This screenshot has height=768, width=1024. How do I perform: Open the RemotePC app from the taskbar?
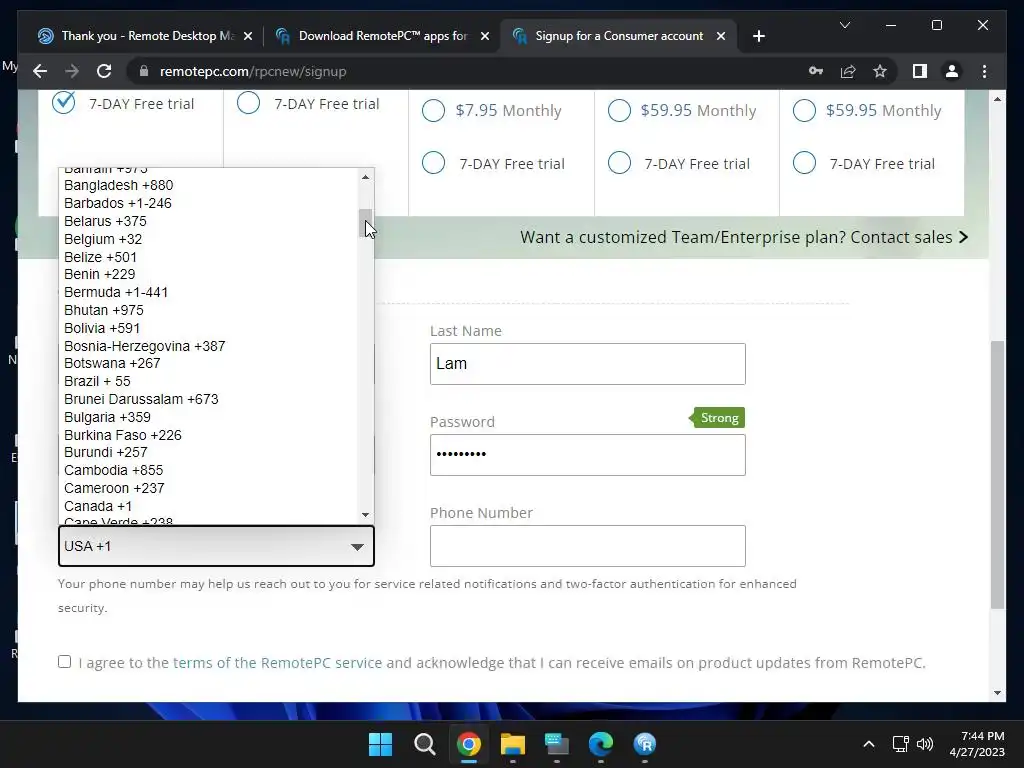pyautogui.click(x=645, y=744)
